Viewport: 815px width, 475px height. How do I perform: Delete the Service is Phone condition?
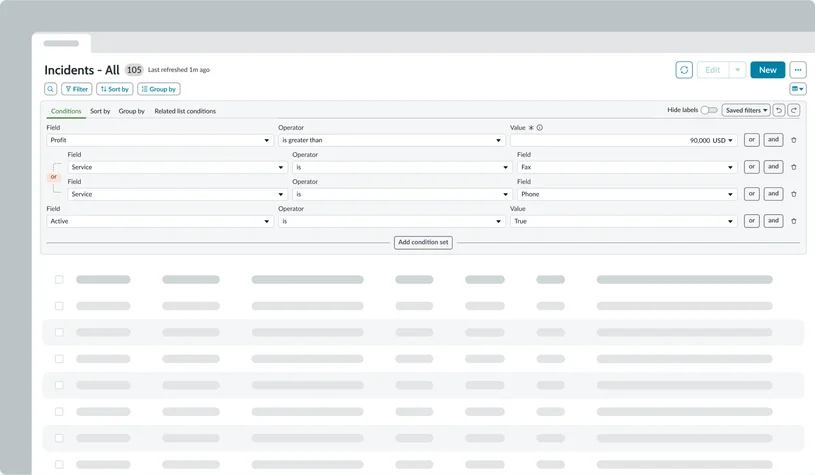(x=794, y=194)
